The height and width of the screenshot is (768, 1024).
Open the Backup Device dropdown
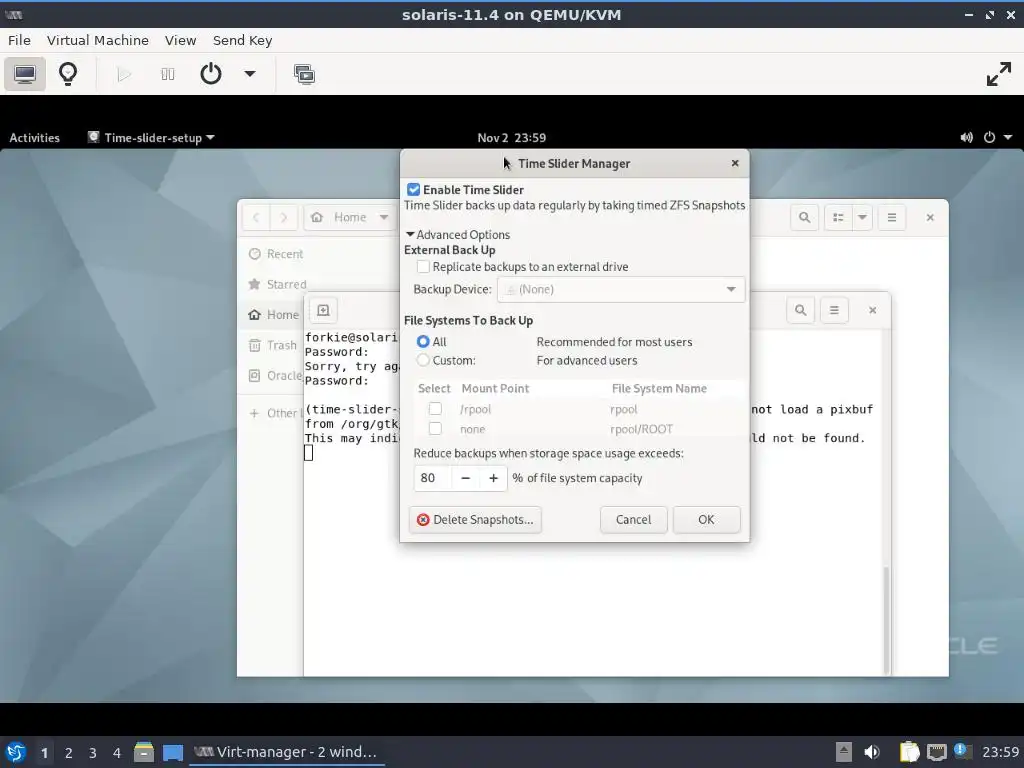coord(621,289)
